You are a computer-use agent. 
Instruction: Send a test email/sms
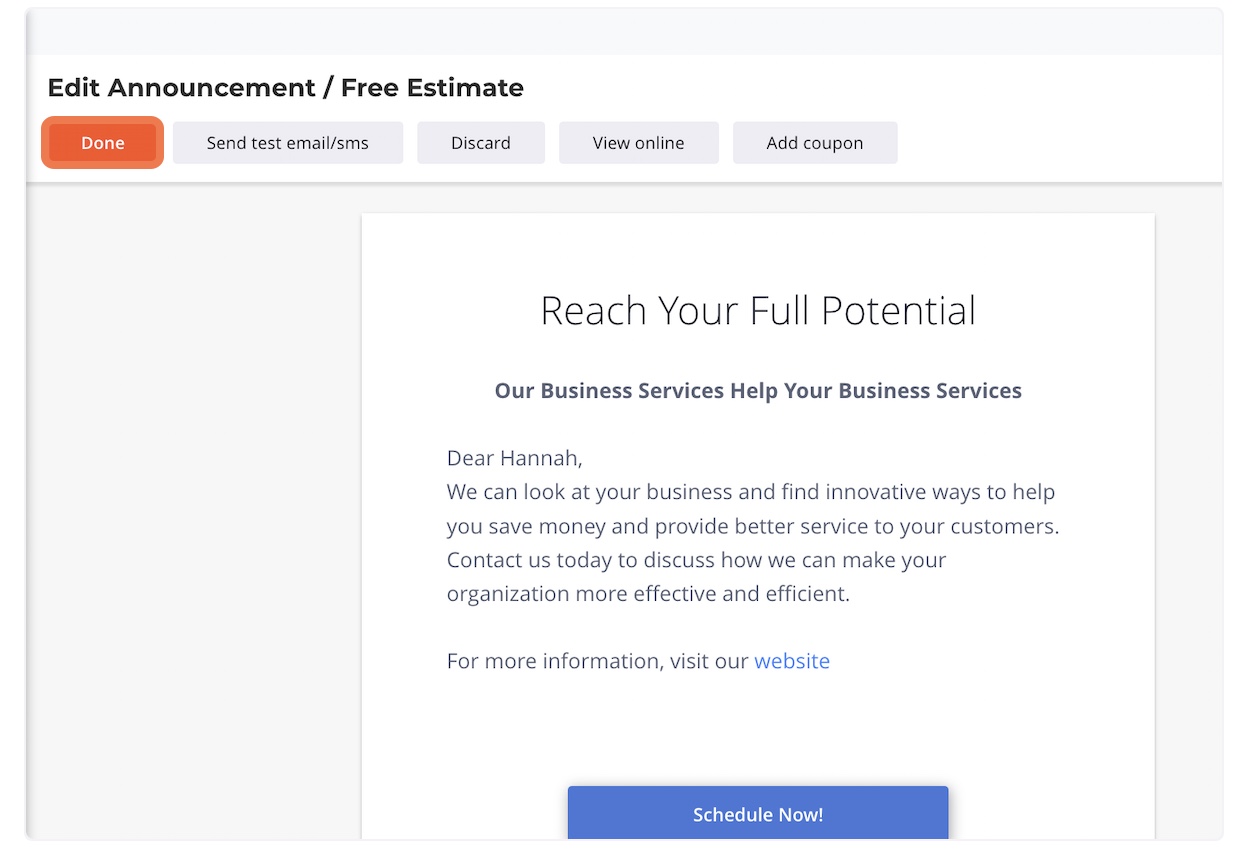(288, 143)
